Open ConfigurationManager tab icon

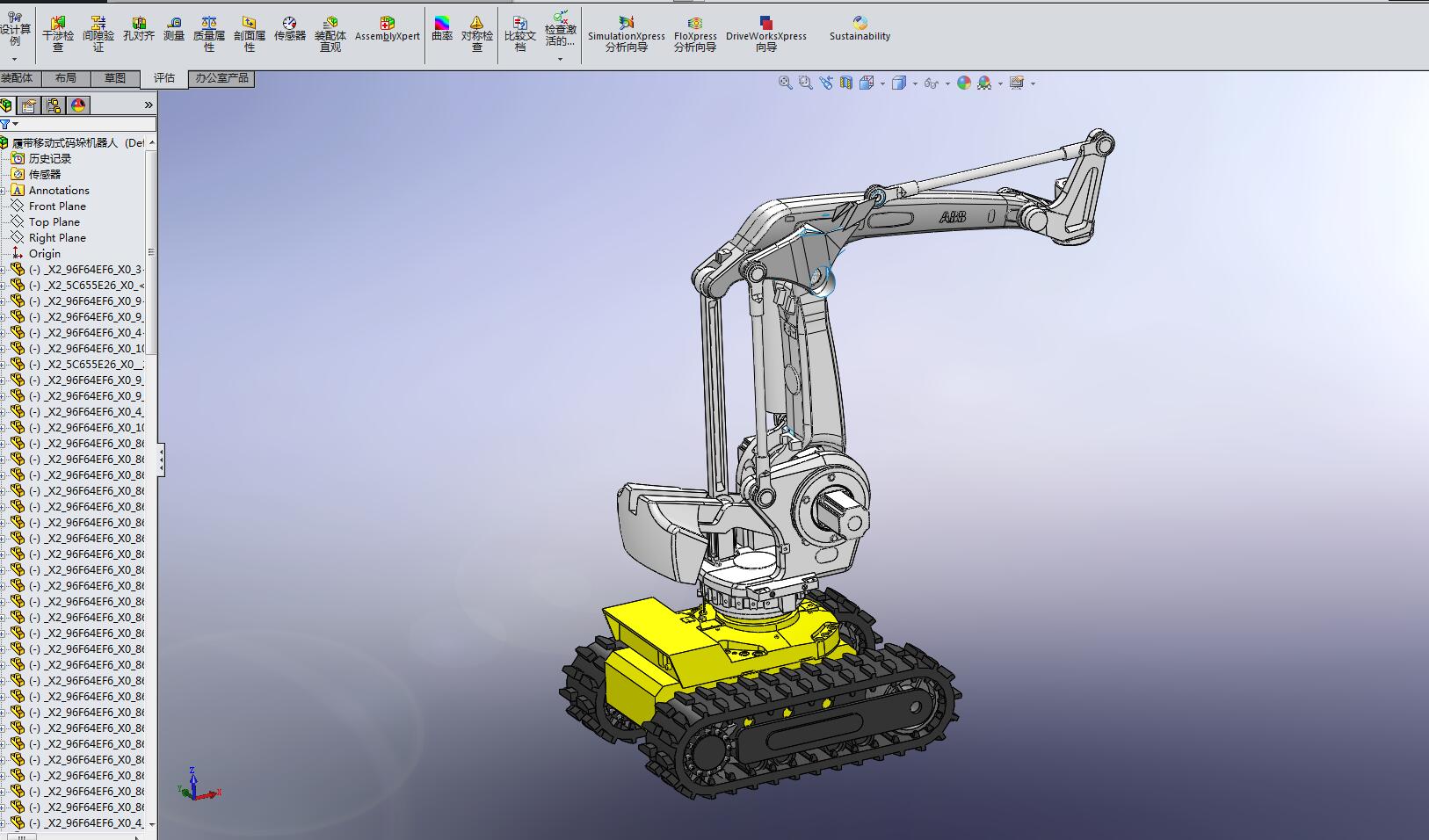point(54,105)
